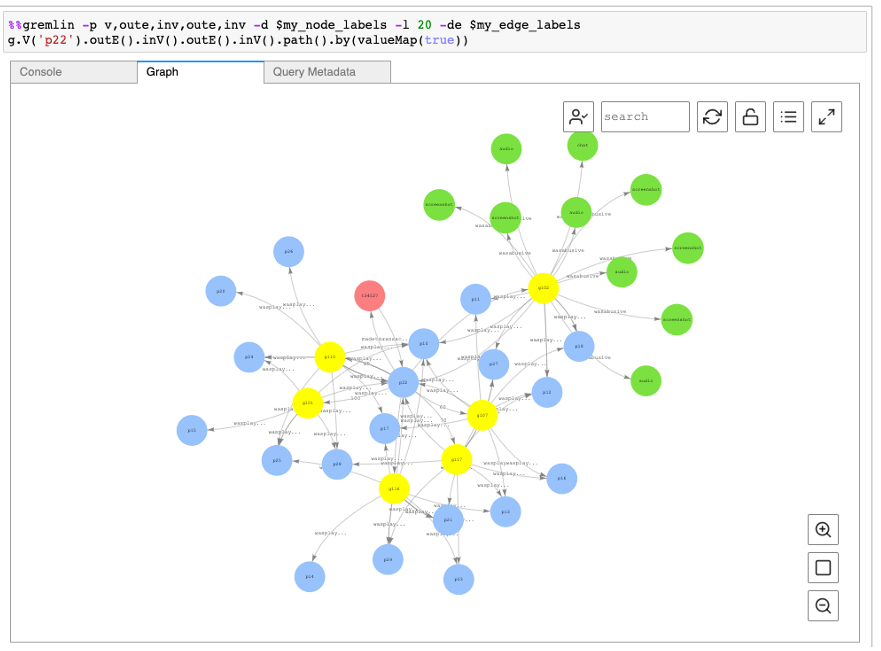This screenshot has width=881, height=651.
Task: Select the blue p24 node
Action: (249, 357)
